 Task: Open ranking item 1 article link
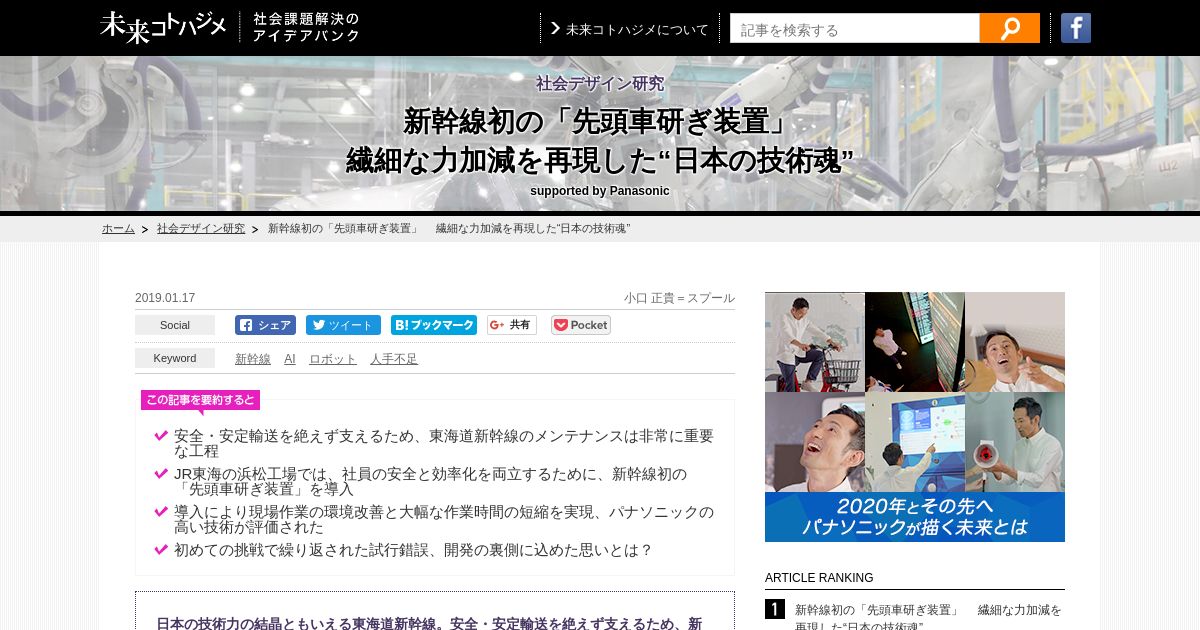coord(928,617)
